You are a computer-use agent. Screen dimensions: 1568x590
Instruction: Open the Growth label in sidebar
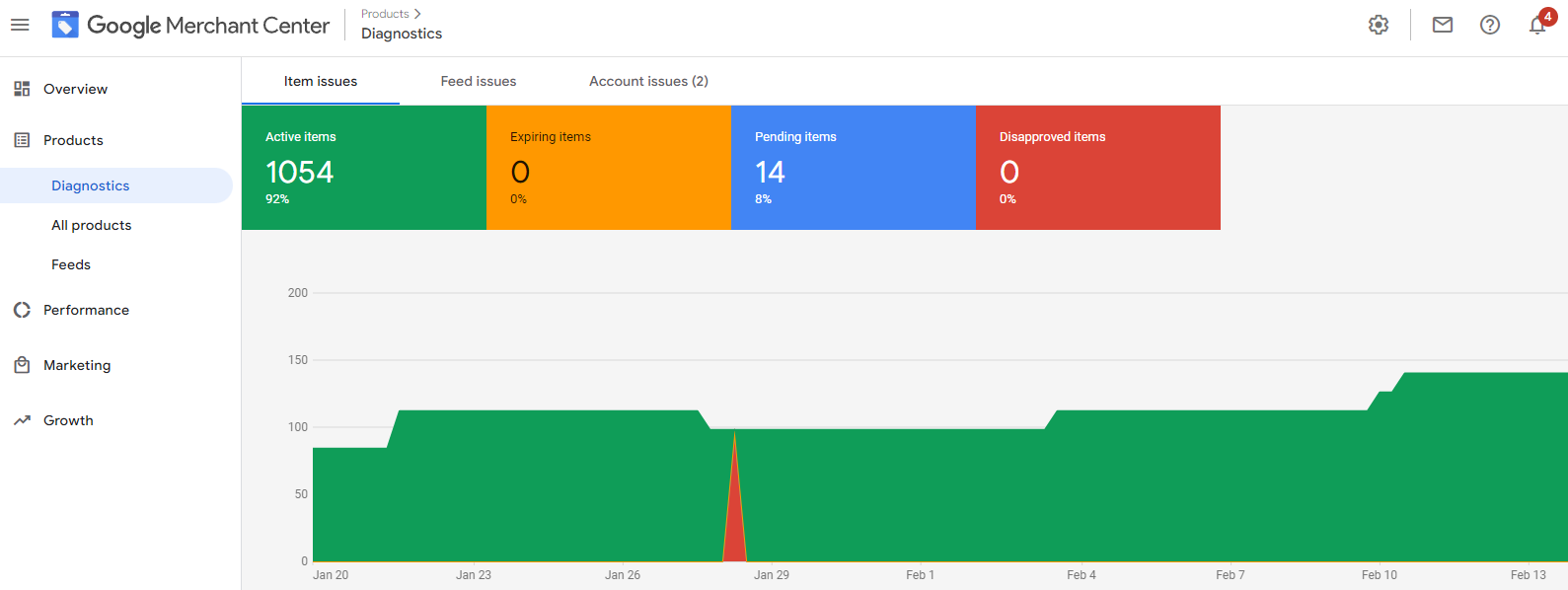(68, 420)
